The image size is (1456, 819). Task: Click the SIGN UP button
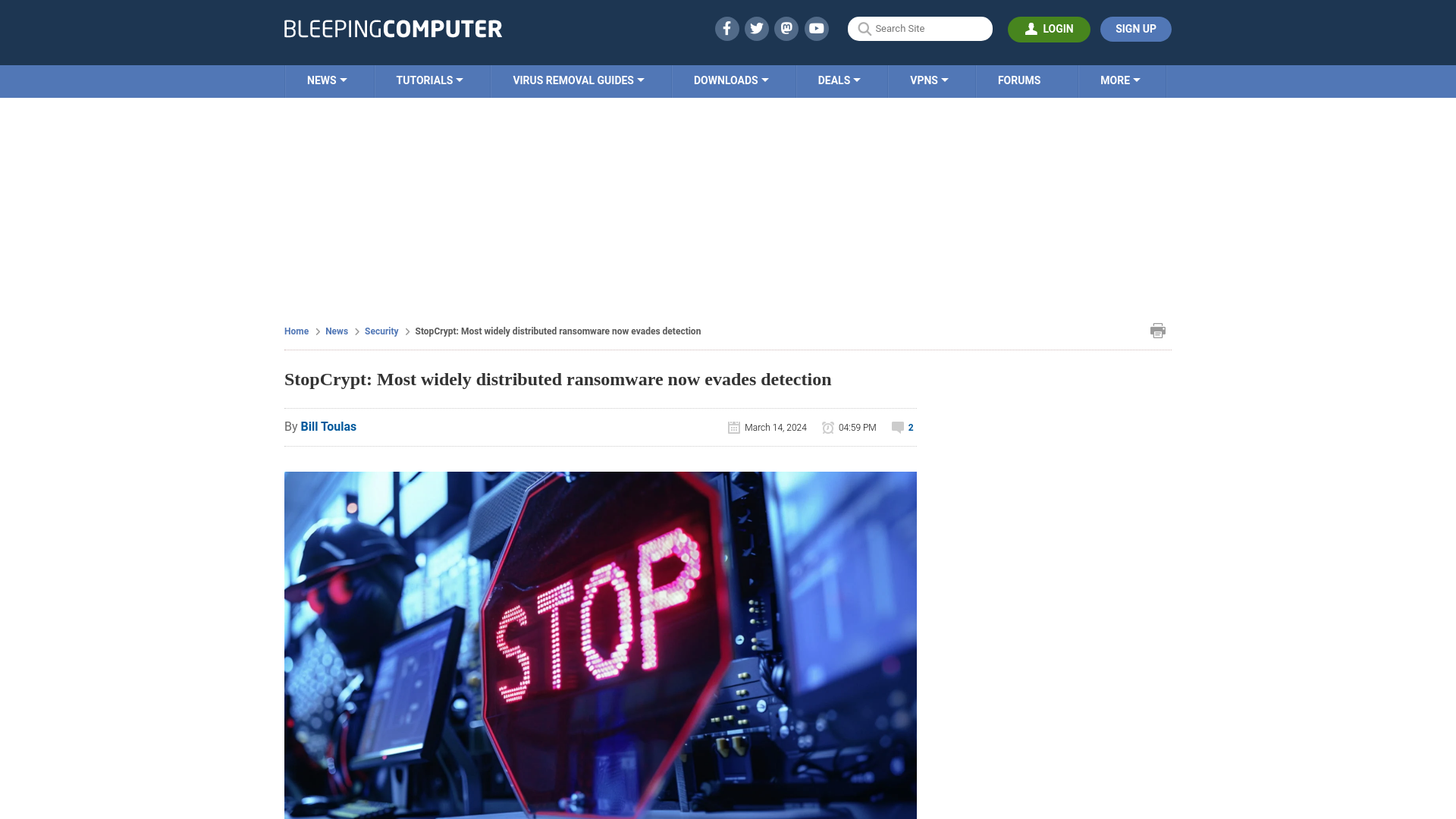(1135, 29)
